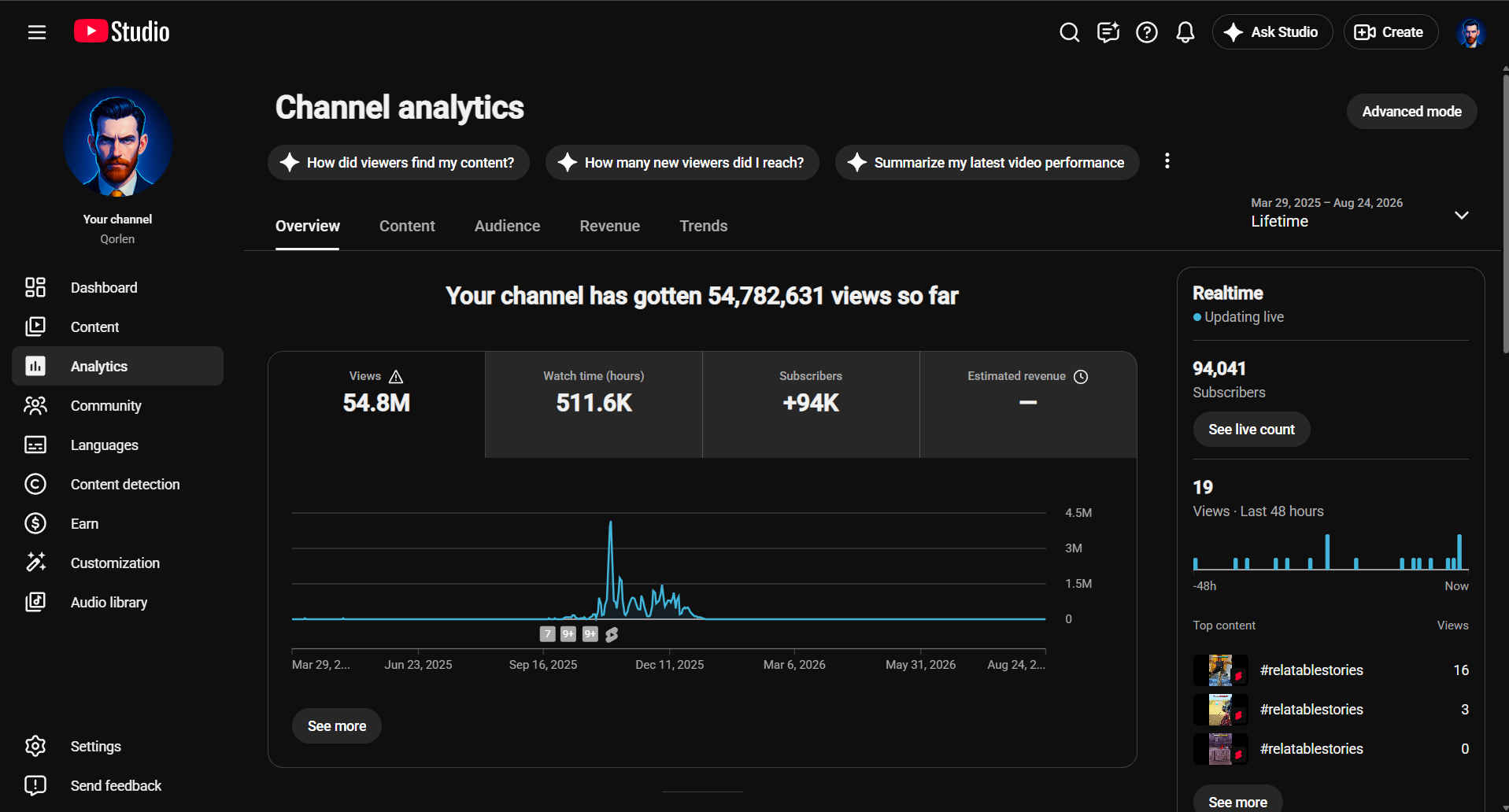Open the notifications bell
This screenshot has height=812, width=1509.
(x=1185, y=32)
